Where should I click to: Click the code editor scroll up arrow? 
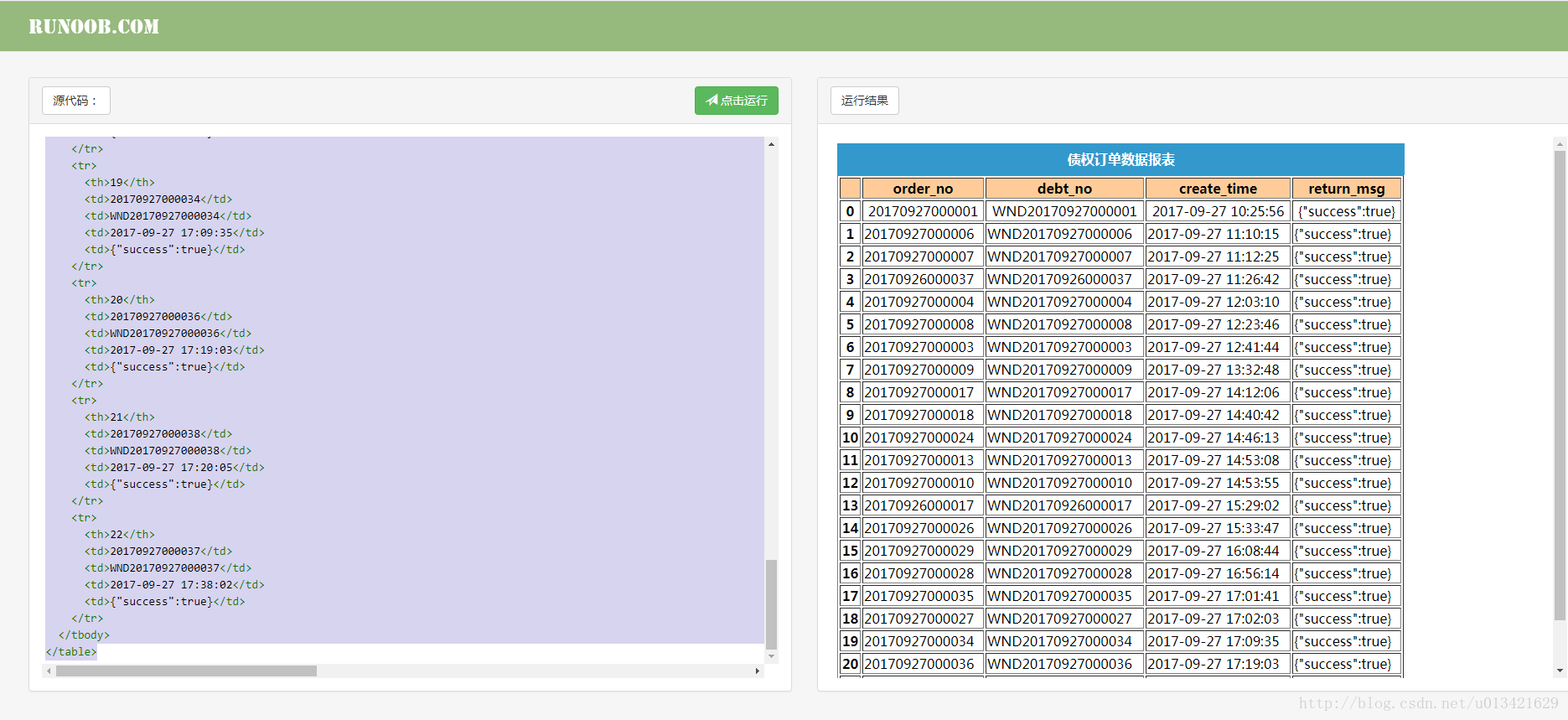coord(771,144)
